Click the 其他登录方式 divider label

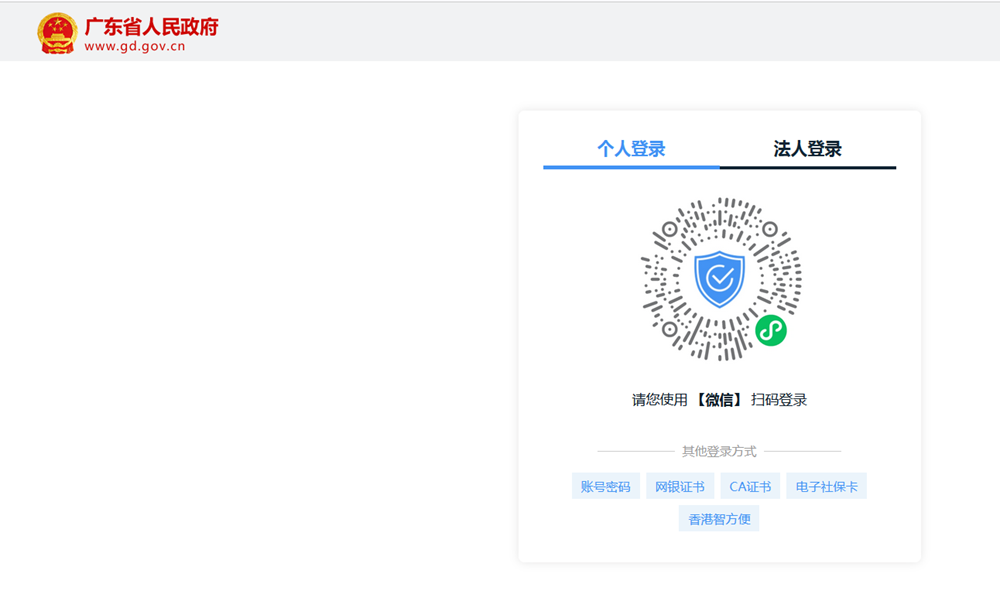pyautogui.click(x=719, y=451)
